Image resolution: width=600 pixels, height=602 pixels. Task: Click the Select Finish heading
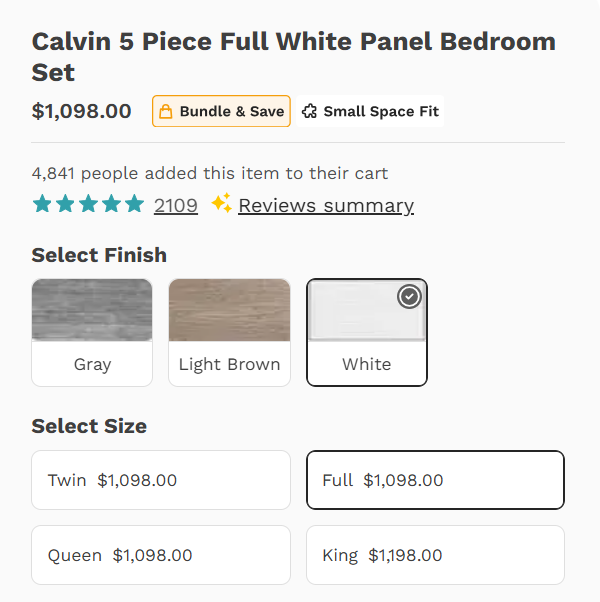point(99,255)
